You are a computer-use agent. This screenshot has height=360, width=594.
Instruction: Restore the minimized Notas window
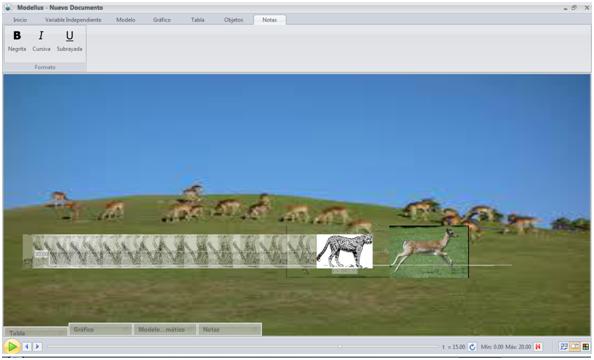[230, 329]
